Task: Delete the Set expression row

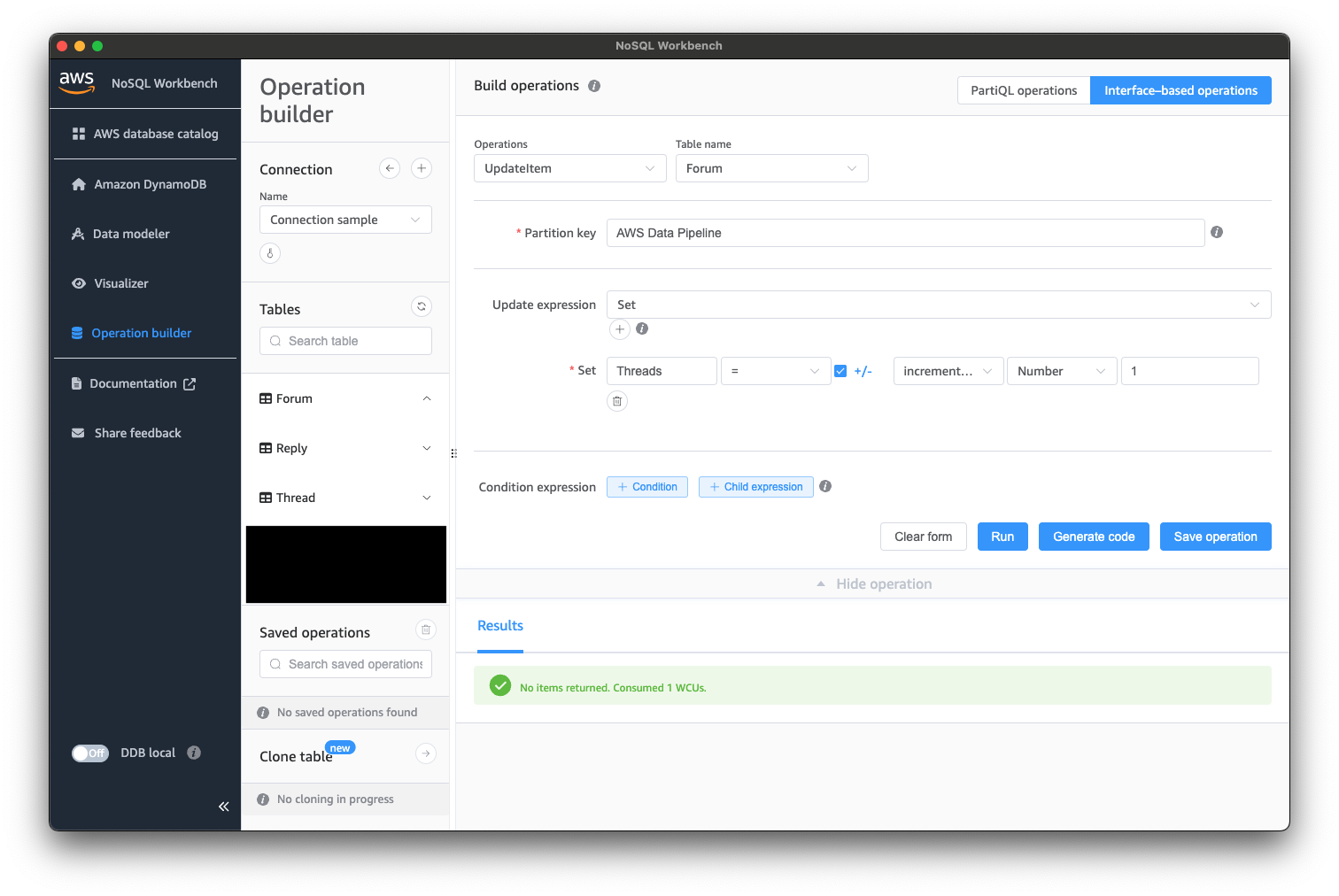Action: [x=617, y=401]
